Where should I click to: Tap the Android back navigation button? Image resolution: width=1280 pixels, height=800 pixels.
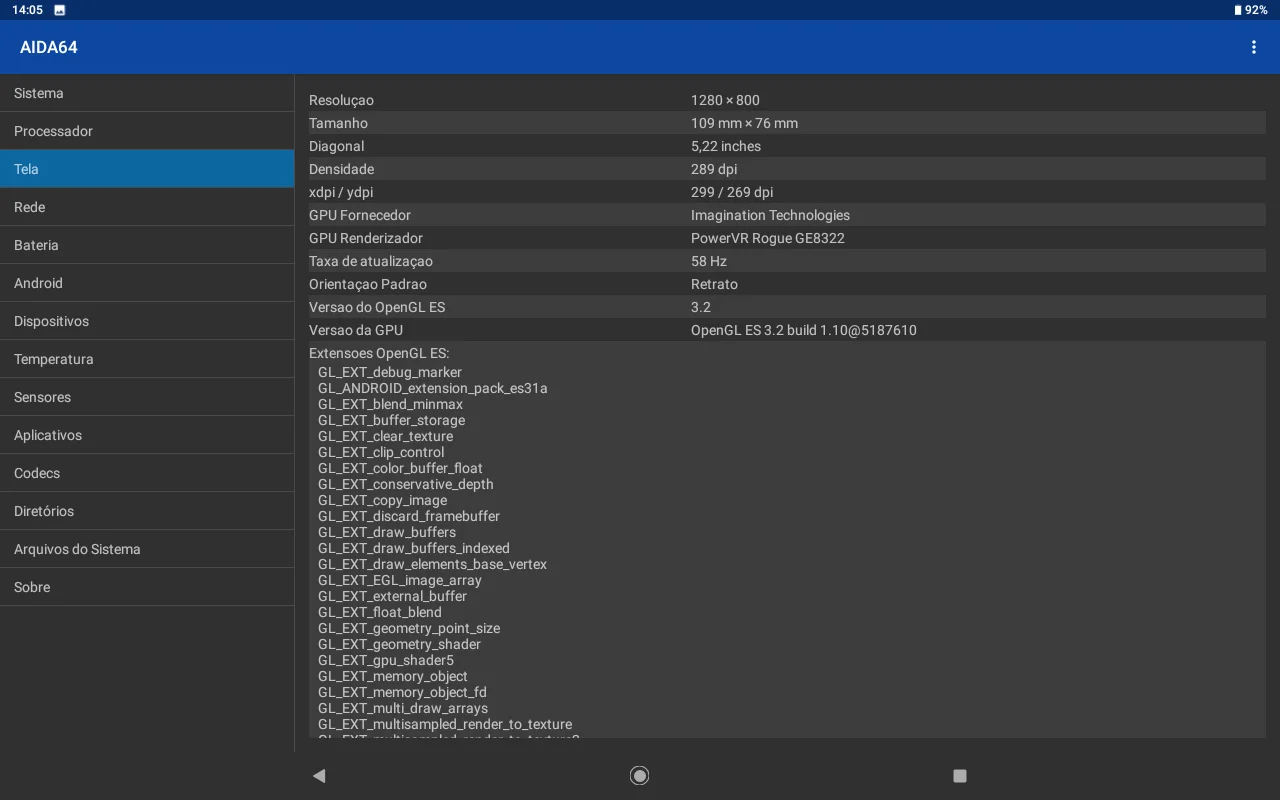[319, 775]
